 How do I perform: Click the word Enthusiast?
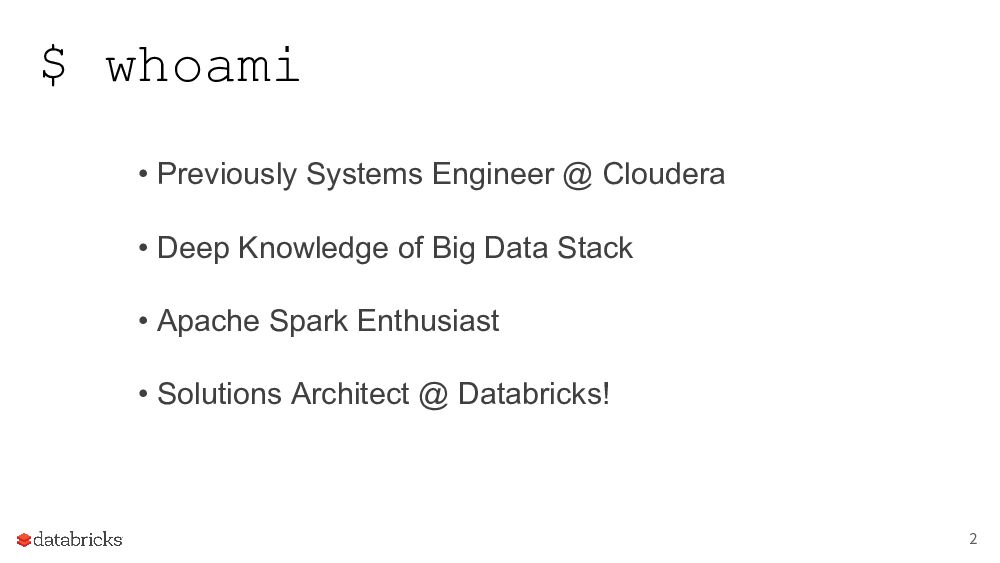click(428, 321)
